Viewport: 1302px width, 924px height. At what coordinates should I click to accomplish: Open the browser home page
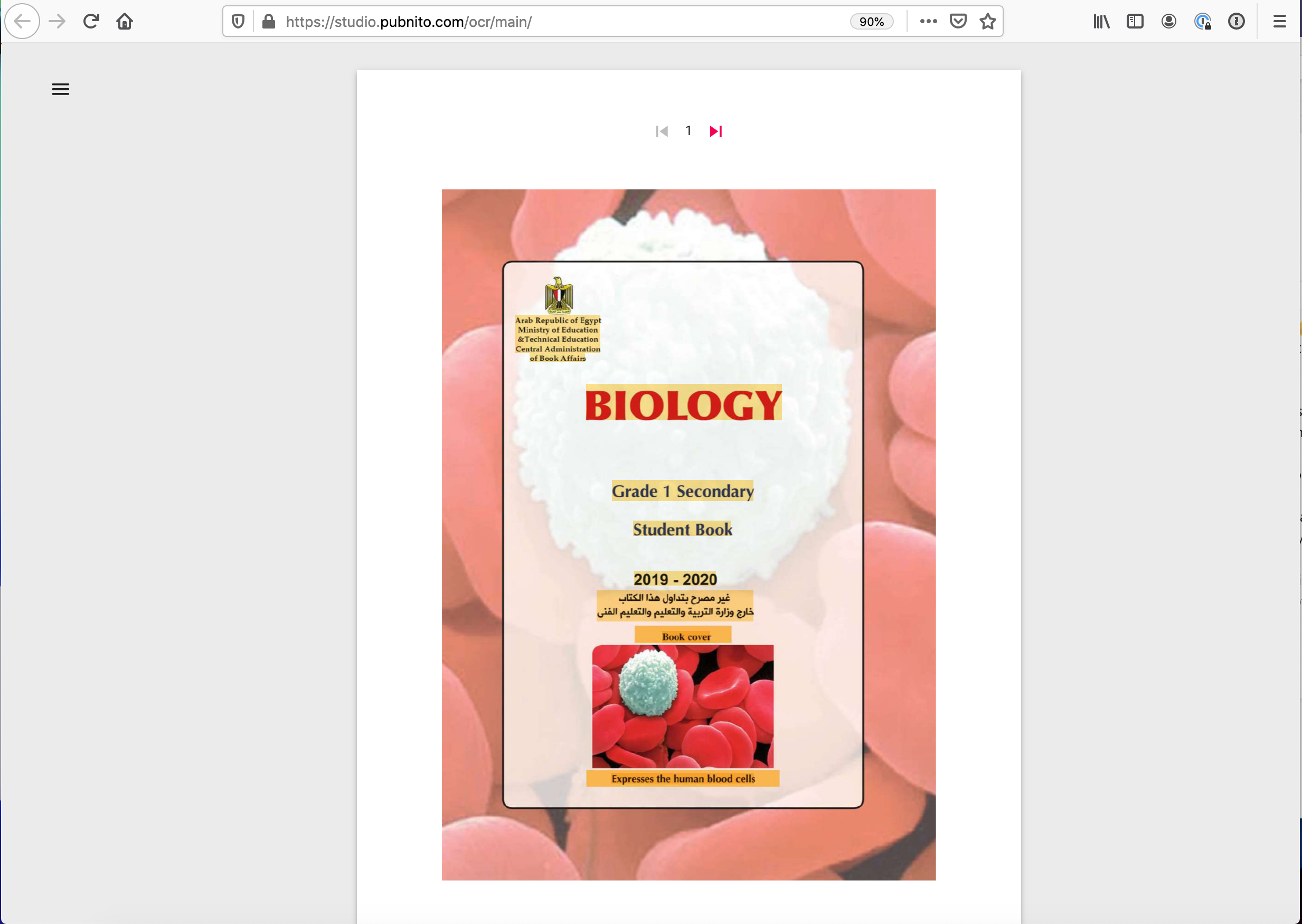(125, 22)
